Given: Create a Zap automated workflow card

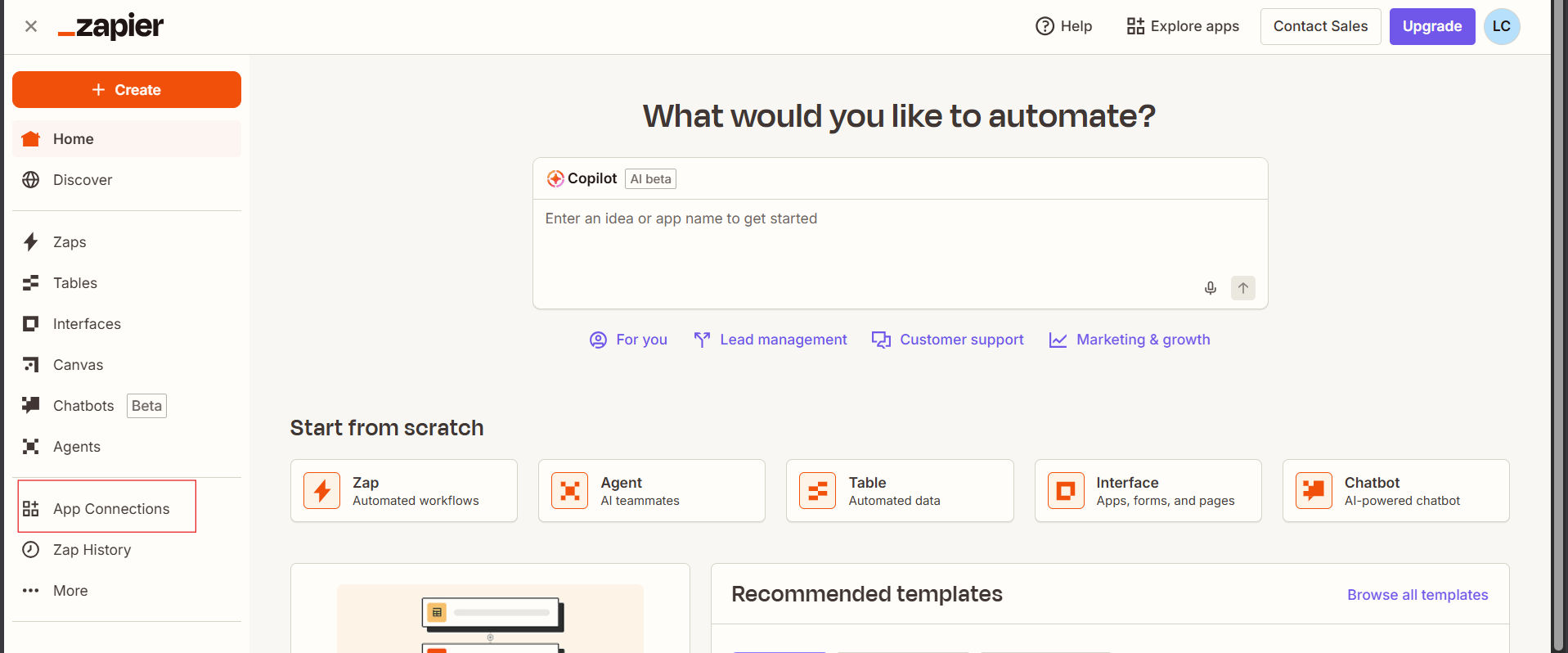Looking at the screenshot, I should coord(404,490).
